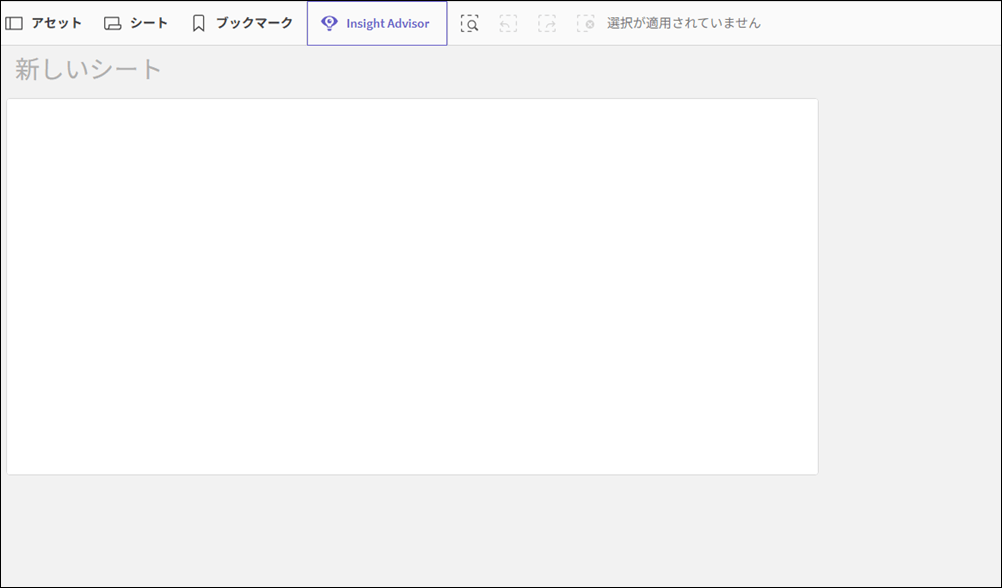Click the smart search selection icon
Viewport: 1002px width, 588px height.
tap(470, 24)
